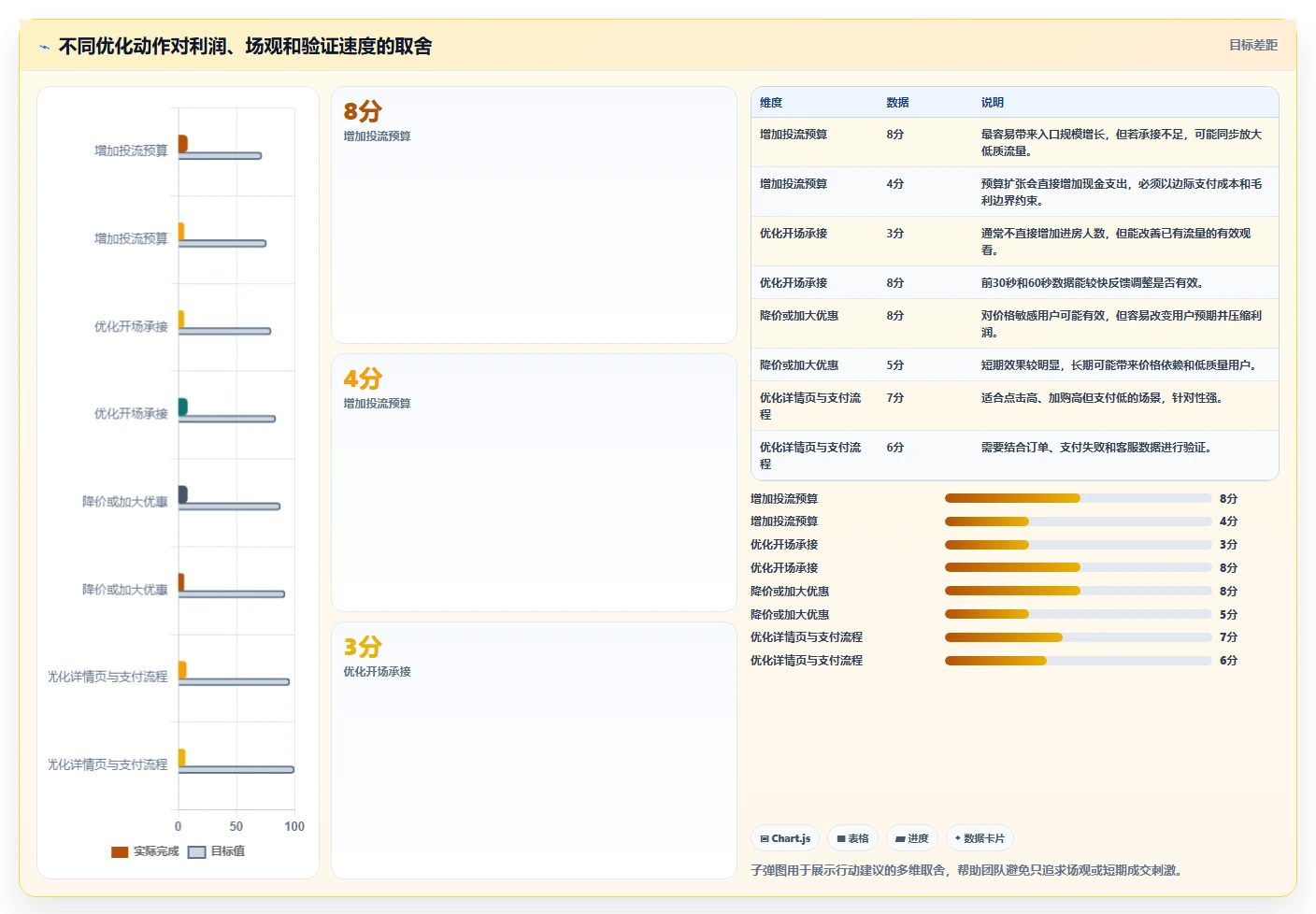
Task: Click the description starting 适合点击高
Action: [1103, 397]
